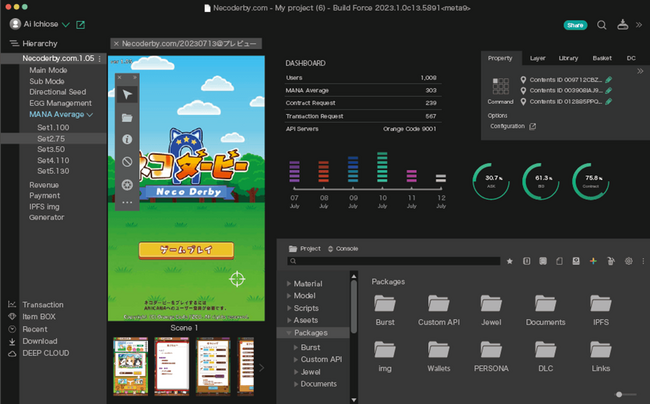Expand the top-right double chevron overflow
This screenshot has width=650, height=405.
click(639, 25)
